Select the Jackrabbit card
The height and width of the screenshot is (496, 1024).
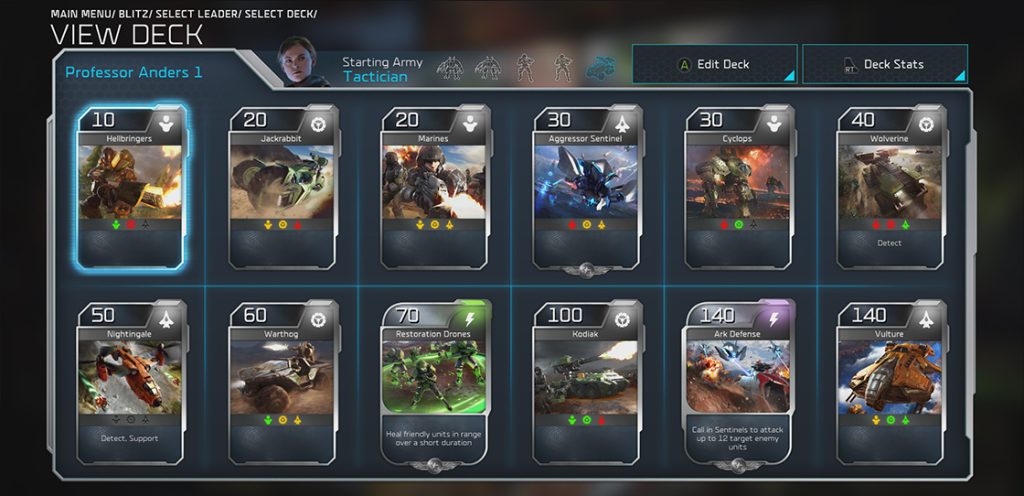pos(283,187)
